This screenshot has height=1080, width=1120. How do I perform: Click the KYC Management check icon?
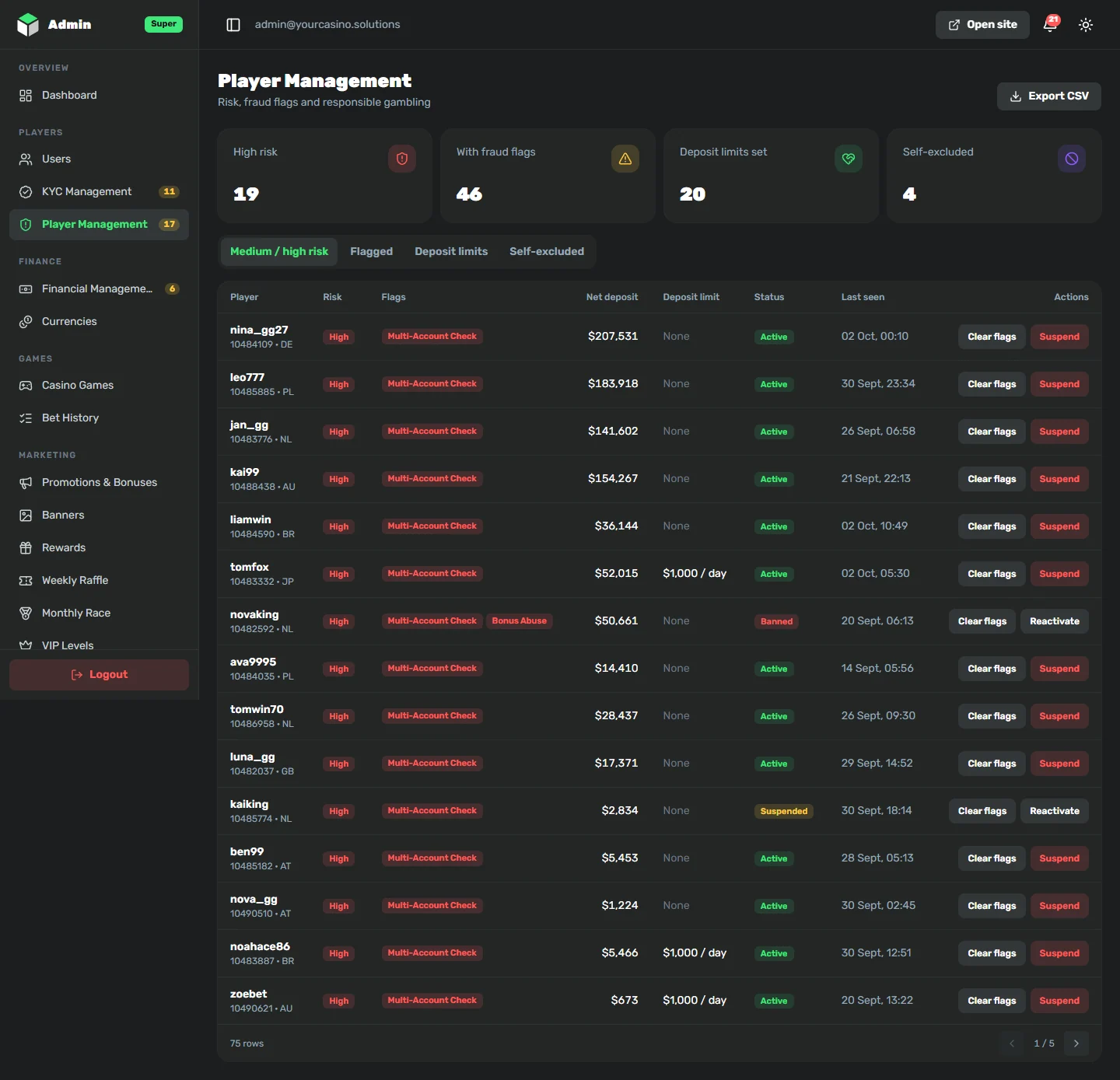26,192
